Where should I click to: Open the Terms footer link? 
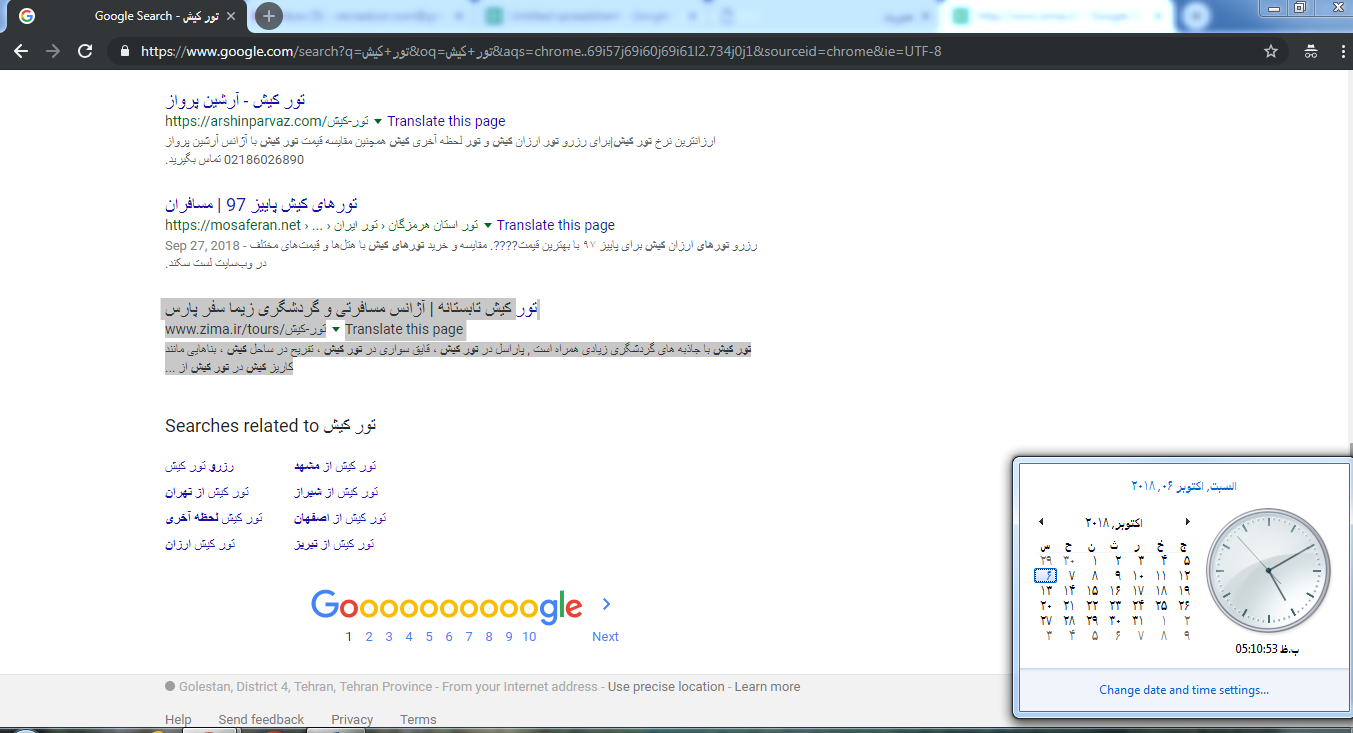tap(418, 720)
